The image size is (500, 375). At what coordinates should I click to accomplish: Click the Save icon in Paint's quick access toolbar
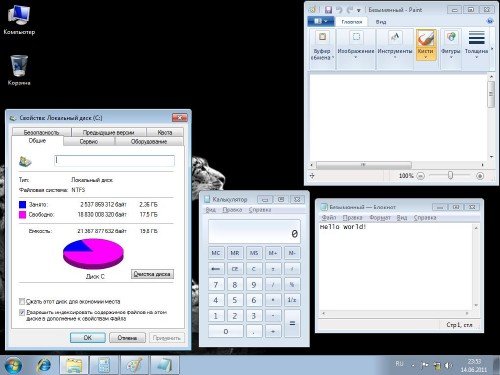click(328, 10)
